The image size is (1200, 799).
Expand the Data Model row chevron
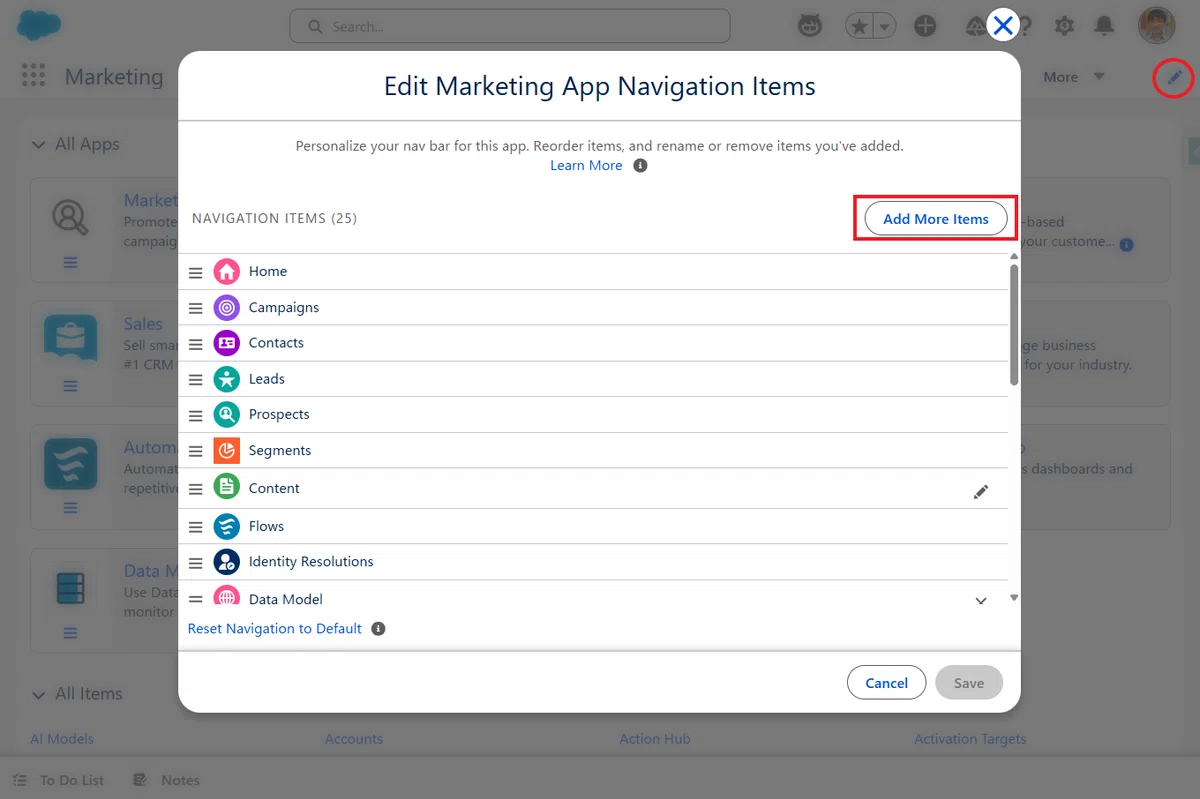(981, 600)
